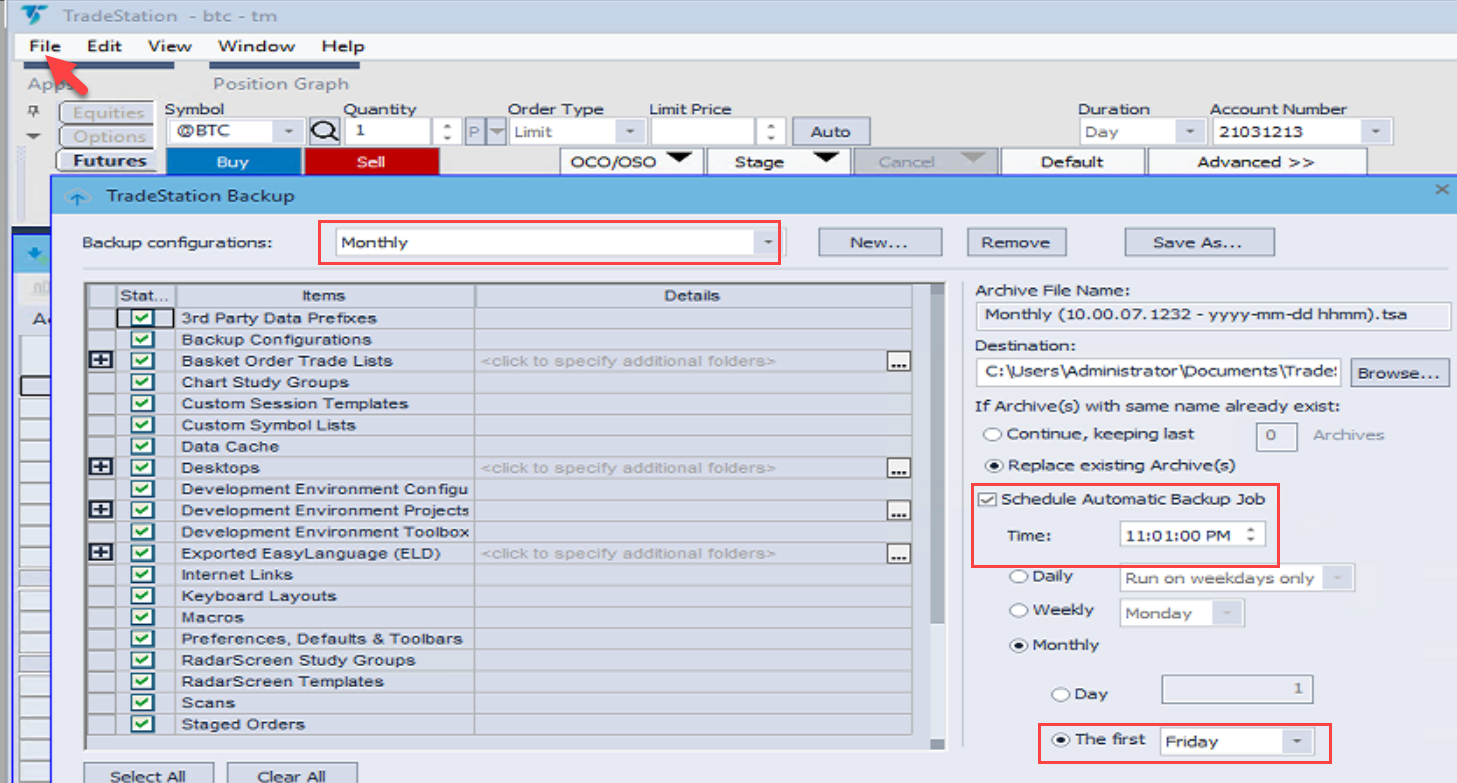The height and width of the screenshot is (783, 1457).
Task: Click the Save As... button
Action: (1198, 242)
